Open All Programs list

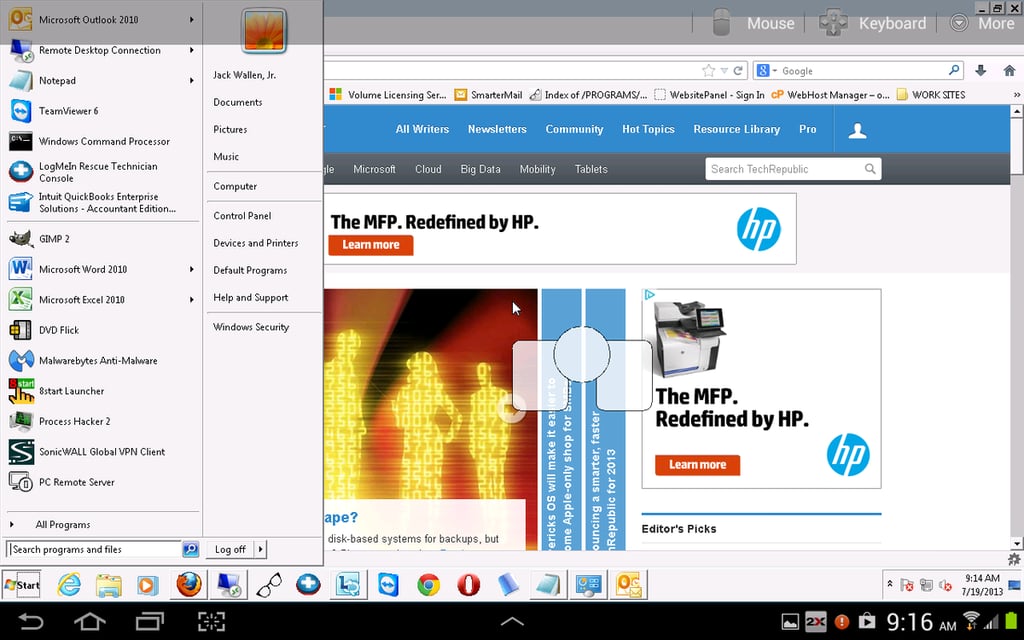(63, 524)
